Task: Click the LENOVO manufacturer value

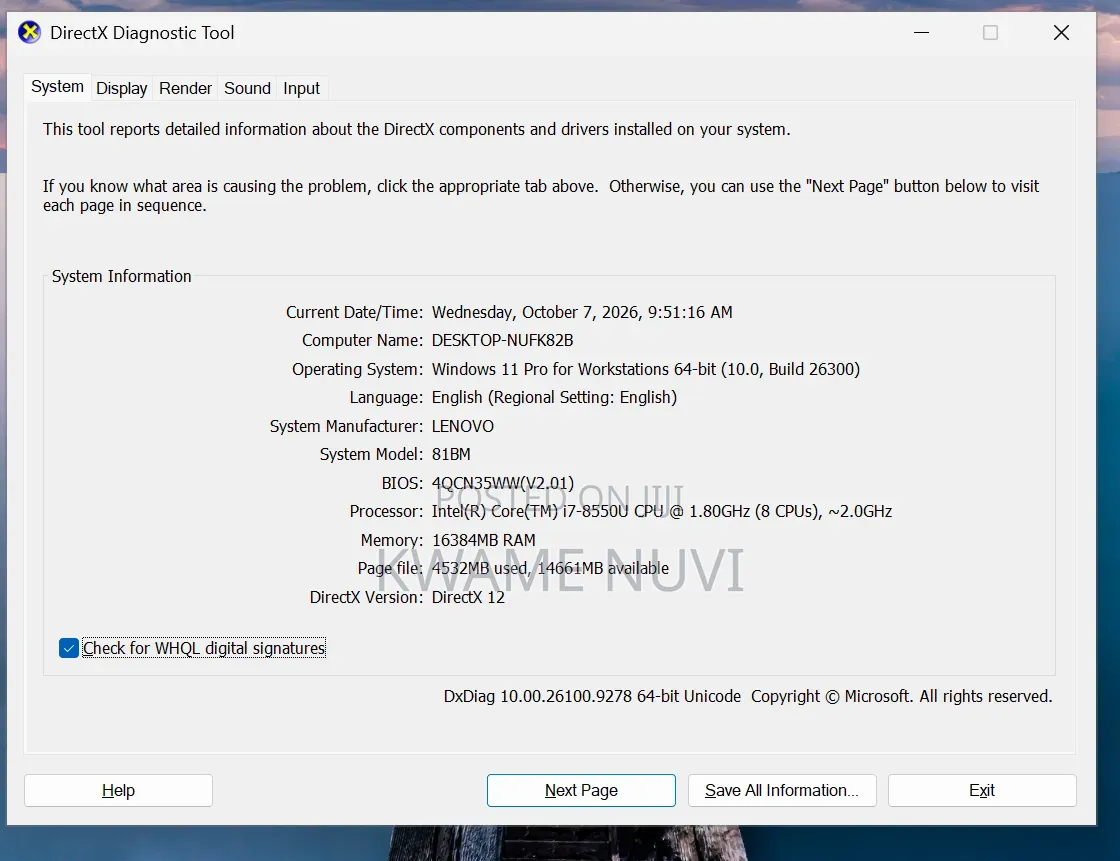Action: click(x=463, y=427)
